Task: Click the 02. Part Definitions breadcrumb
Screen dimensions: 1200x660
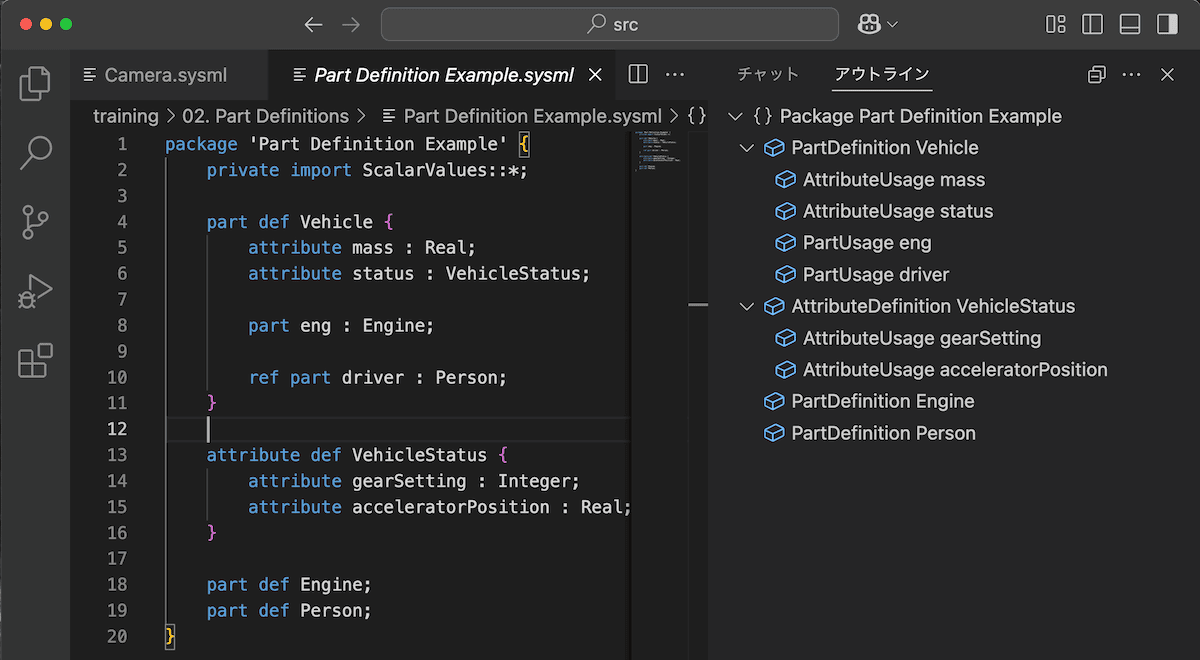Action: coord(265,116)
